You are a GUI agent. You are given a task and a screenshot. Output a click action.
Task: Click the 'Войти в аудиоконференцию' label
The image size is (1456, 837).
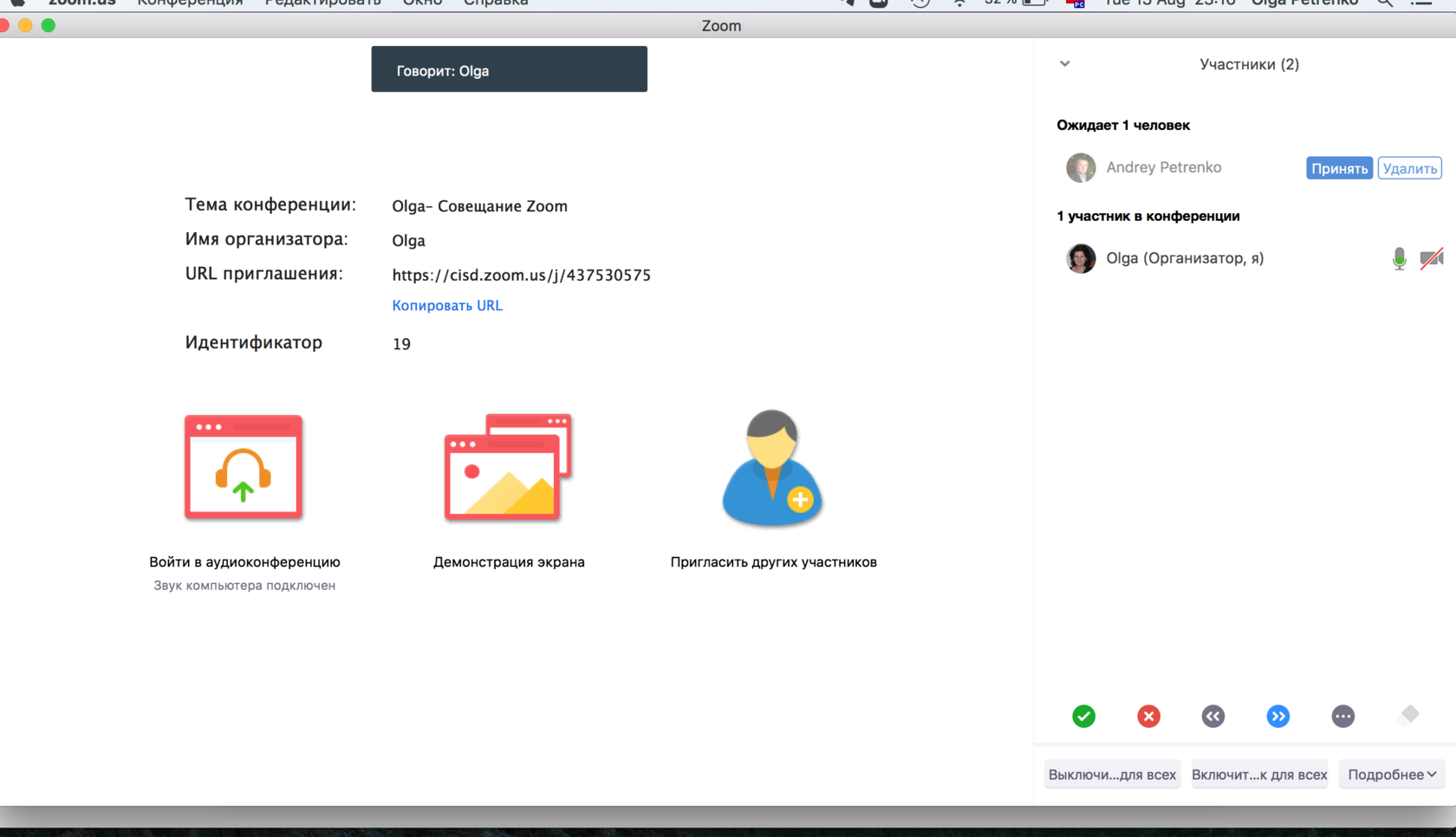coord(244,562)
